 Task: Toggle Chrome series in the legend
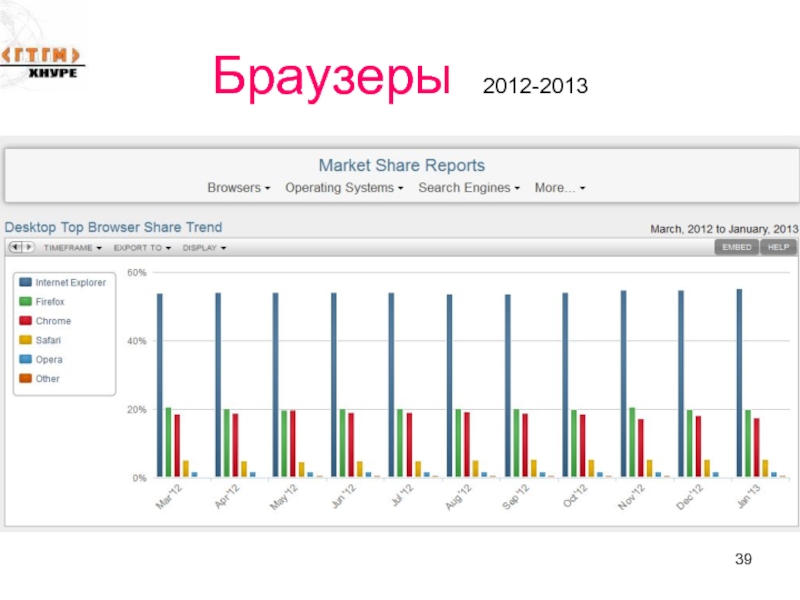(54, 321)
